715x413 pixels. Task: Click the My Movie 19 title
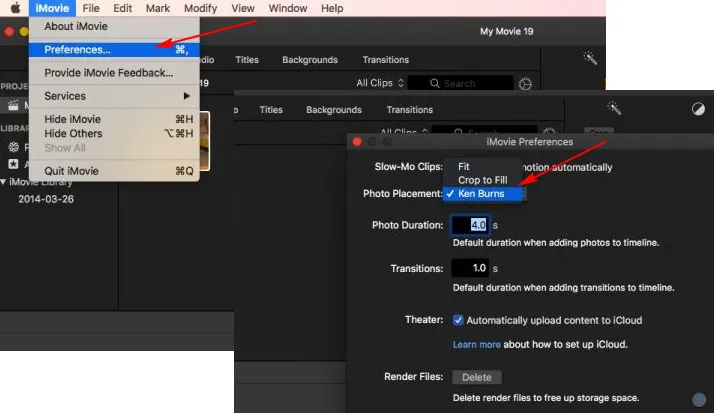[506, 31]
